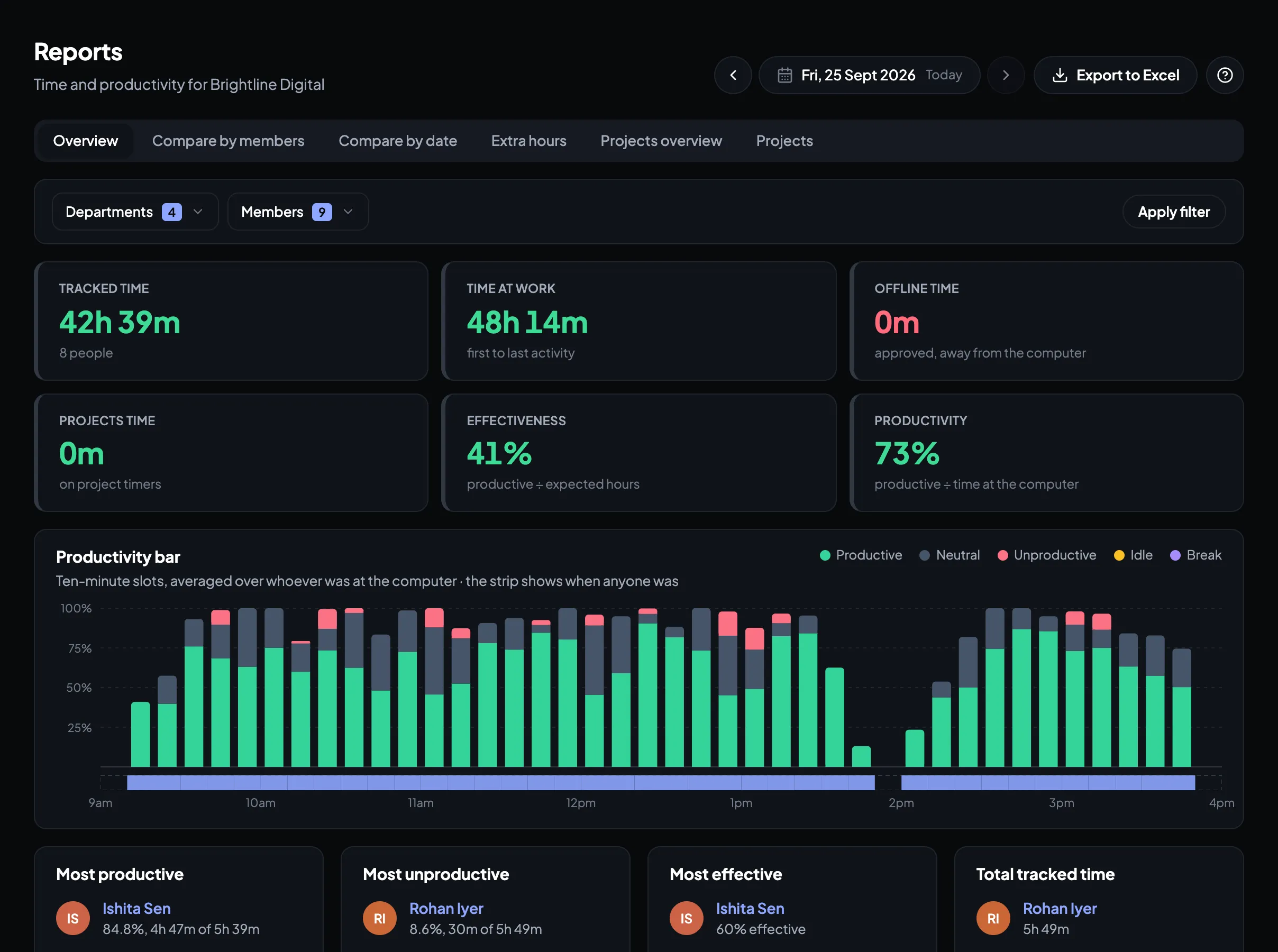Screen dimensions: 1278x952
Task: Click the Apply filter button
Action: (1174, 212)
